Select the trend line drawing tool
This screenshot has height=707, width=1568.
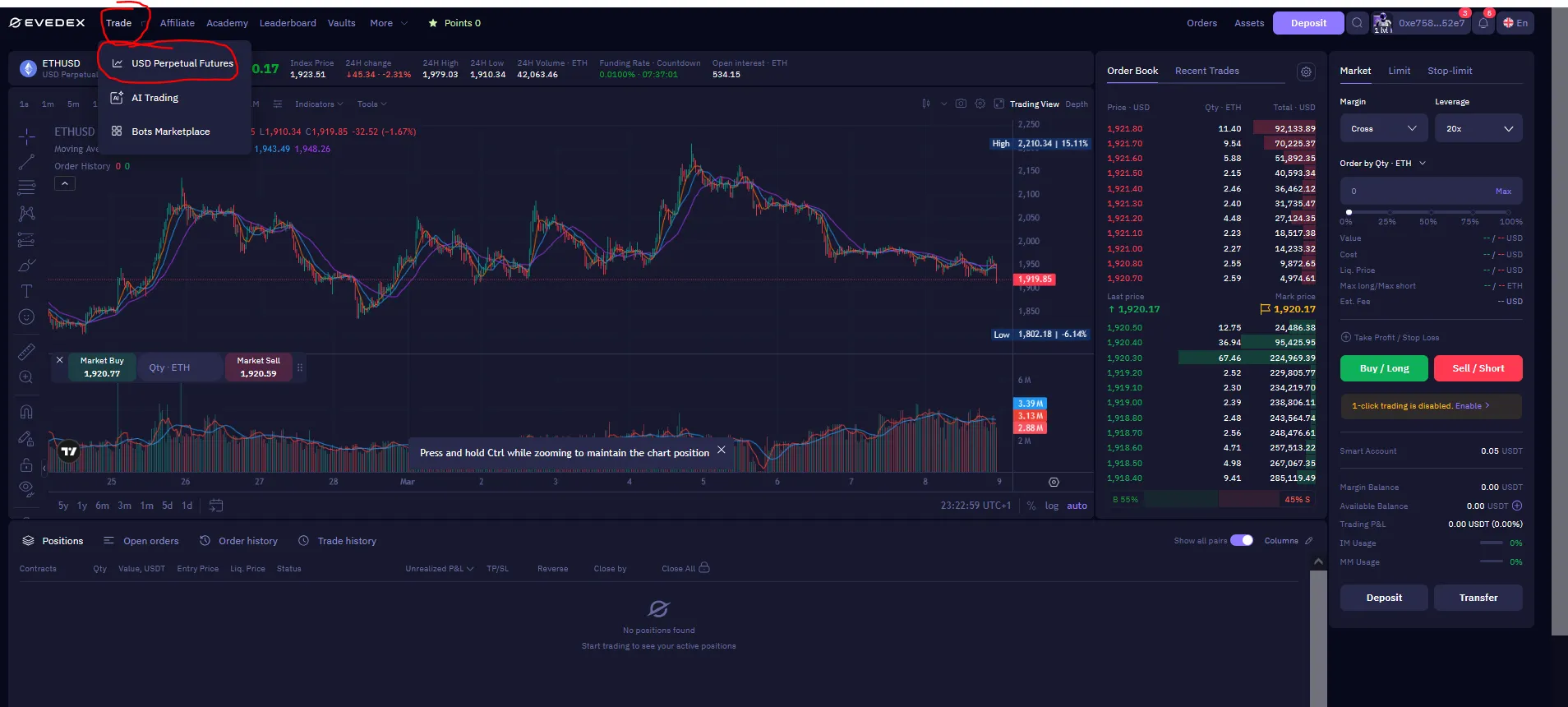[x=26, y=162]
